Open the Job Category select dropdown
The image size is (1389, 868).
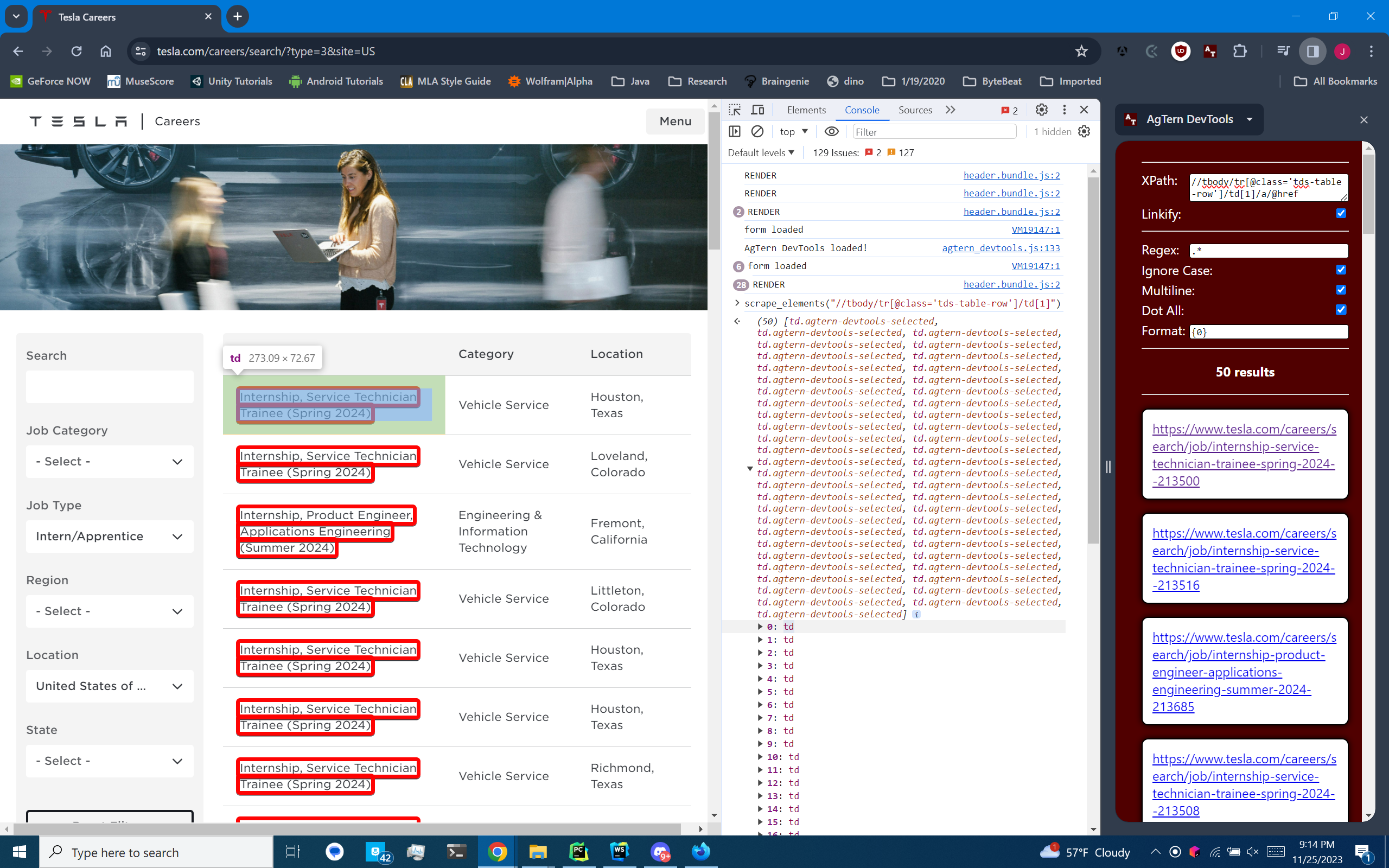(x=110, y=462)
